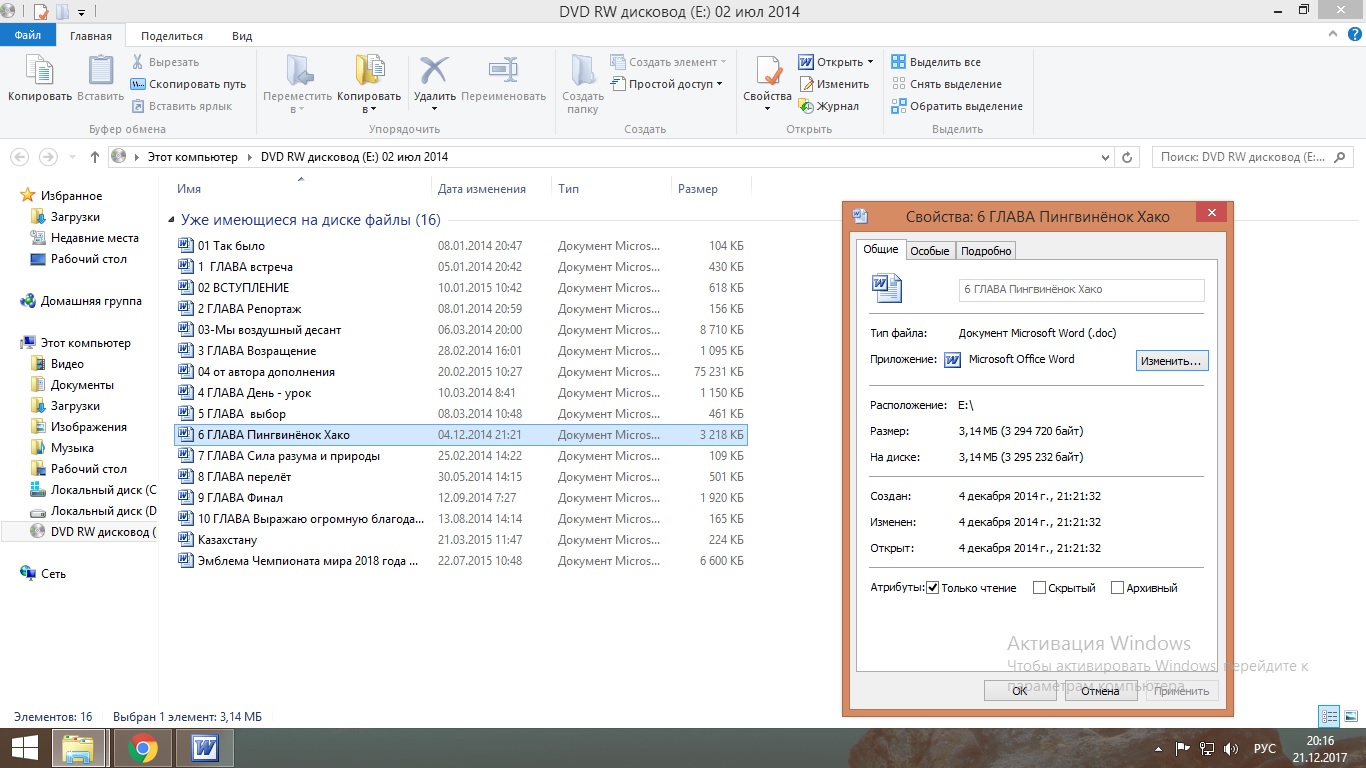1366x768 pixels.
Task: Switch to Особые tab in properties dialog
Action: click(x=930, y=251)
